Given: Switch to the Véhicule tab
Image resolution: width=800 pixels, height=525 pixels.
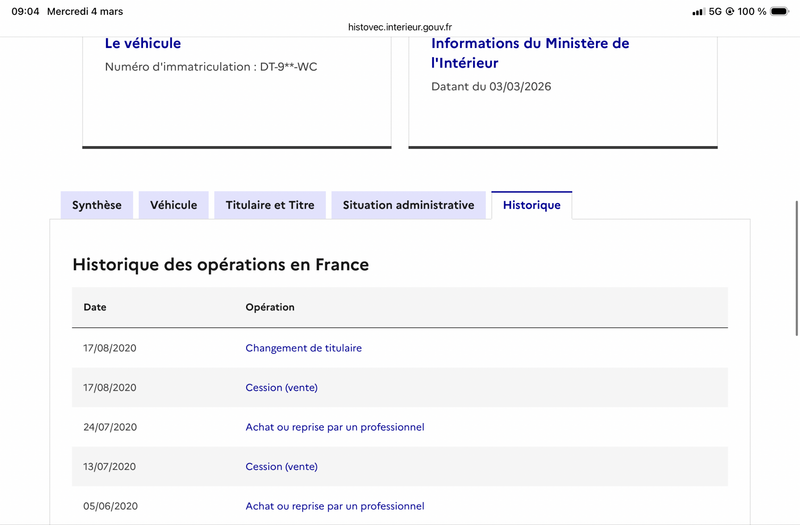Looking at the screenshot, I should click(173, 205).
